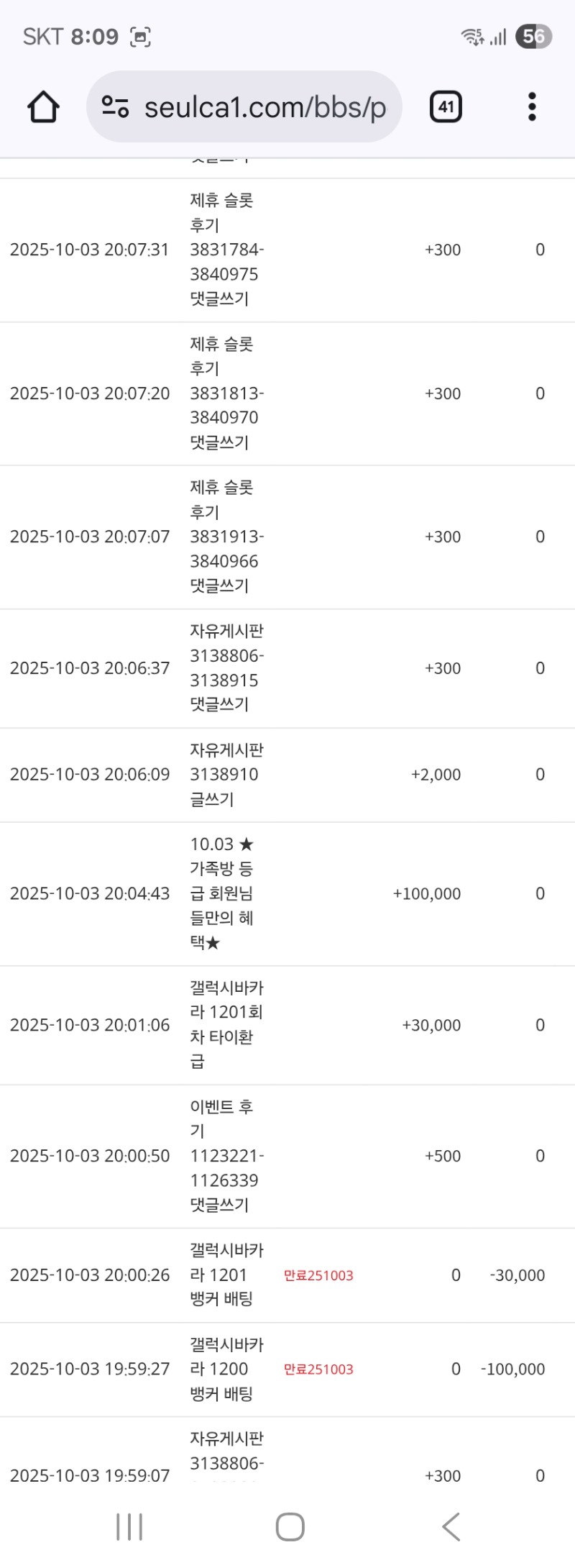Open the 가족방 등급 회원님 혜택 entry

(222, 893)
